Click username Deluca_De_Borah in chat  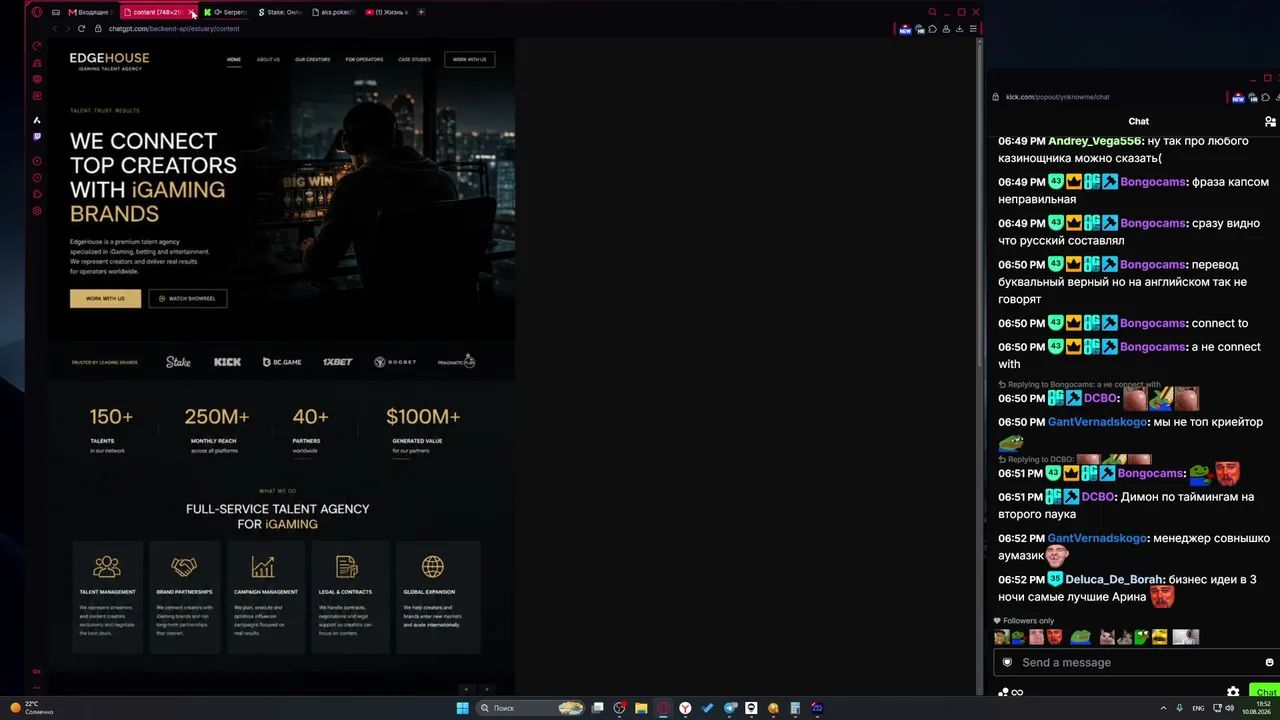coord(1114,580)
